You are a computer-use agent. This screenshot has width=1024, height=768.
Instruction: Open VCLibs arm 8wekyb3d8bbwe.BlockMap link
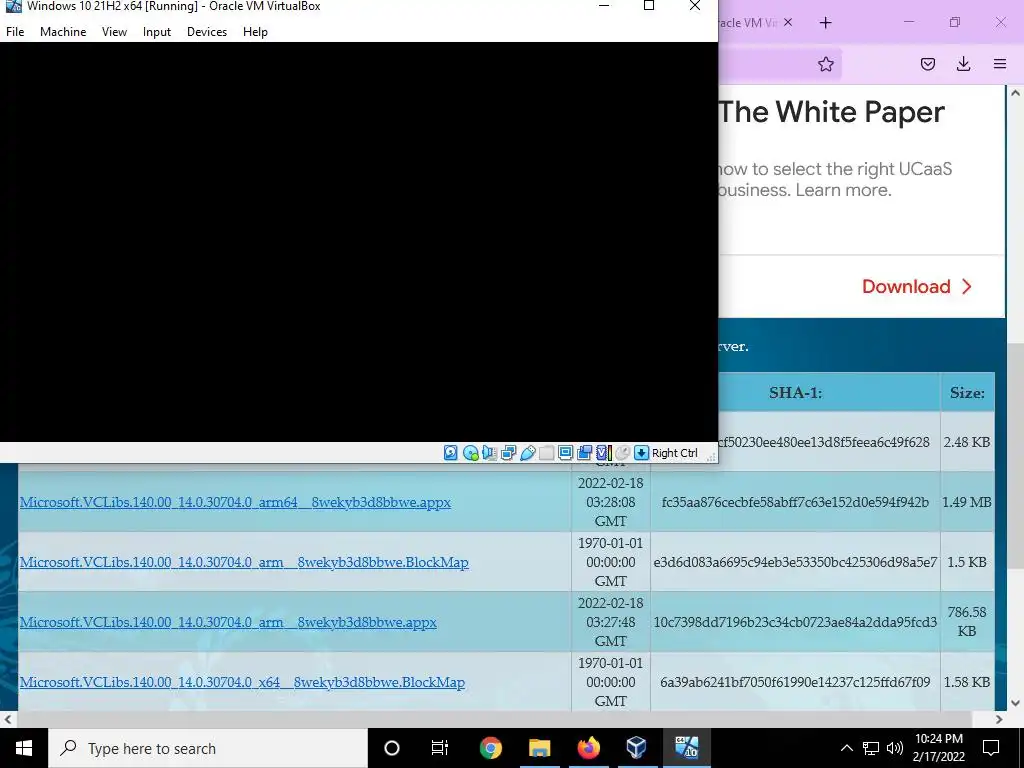pos(244,562)
